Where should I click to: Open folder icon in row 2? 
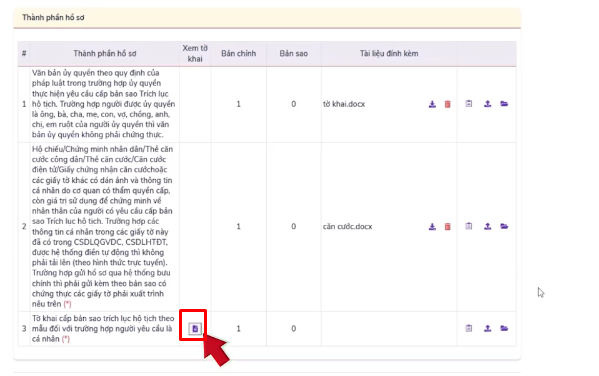point(504,226)
